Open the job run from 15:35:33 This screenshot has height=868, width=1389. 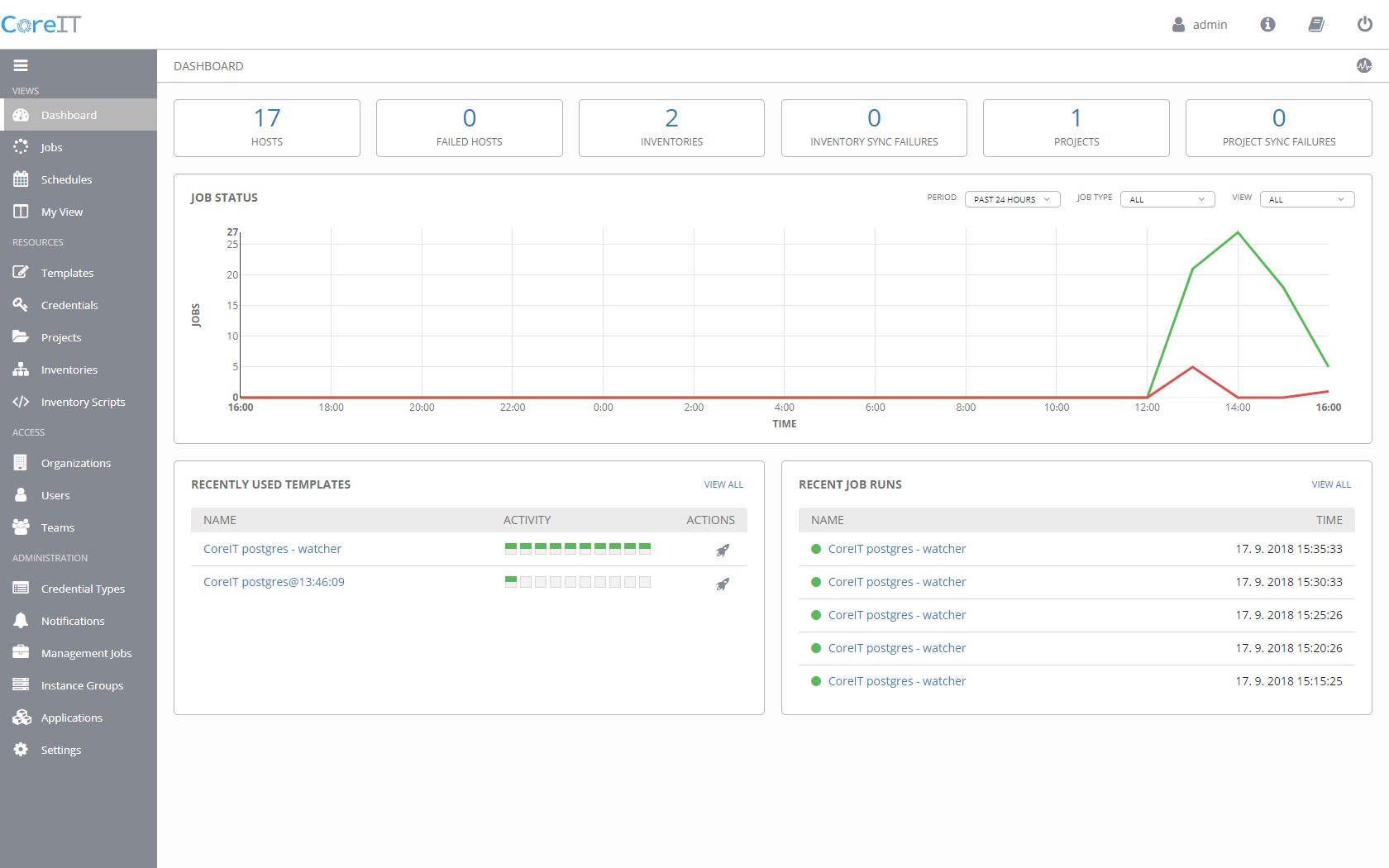point(896,549)
